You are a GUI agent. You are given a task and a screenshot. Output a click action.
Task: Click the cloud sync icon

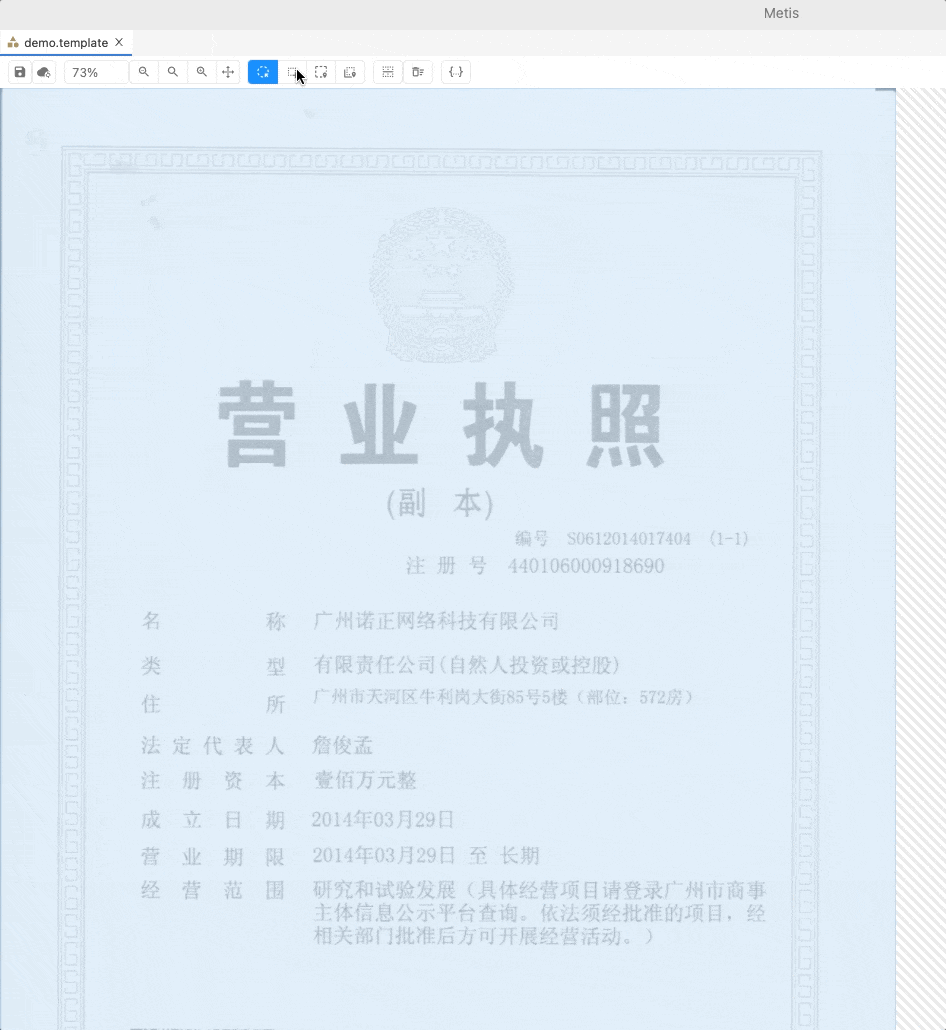point(44,72)
